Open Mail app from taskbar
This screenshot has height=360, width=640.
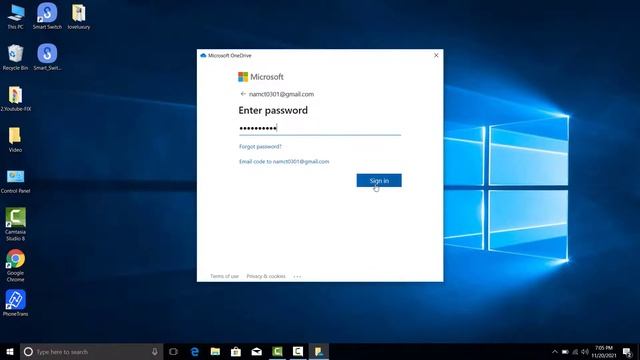256,351
